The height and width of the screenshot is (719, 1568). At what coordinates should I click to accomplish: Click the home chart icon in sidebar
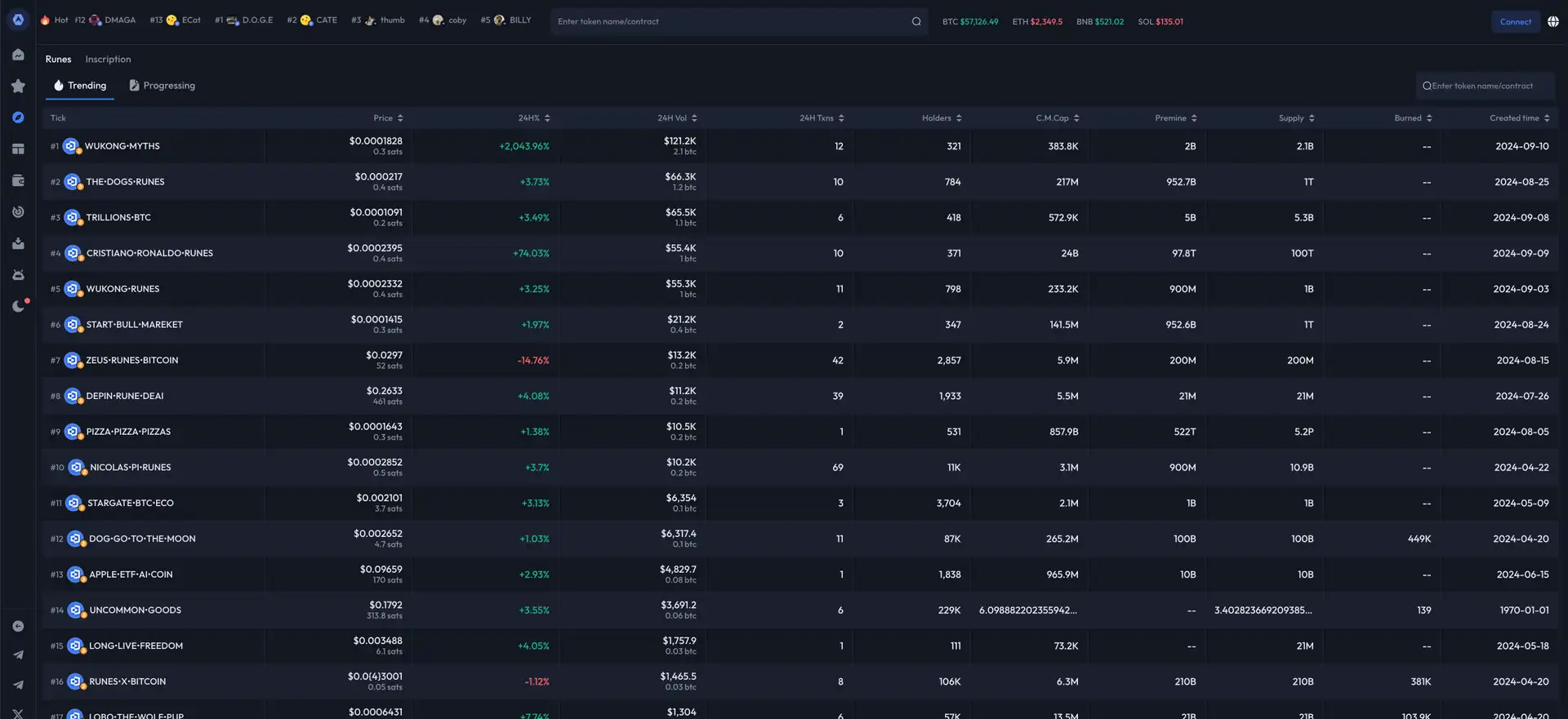[18, 55]
